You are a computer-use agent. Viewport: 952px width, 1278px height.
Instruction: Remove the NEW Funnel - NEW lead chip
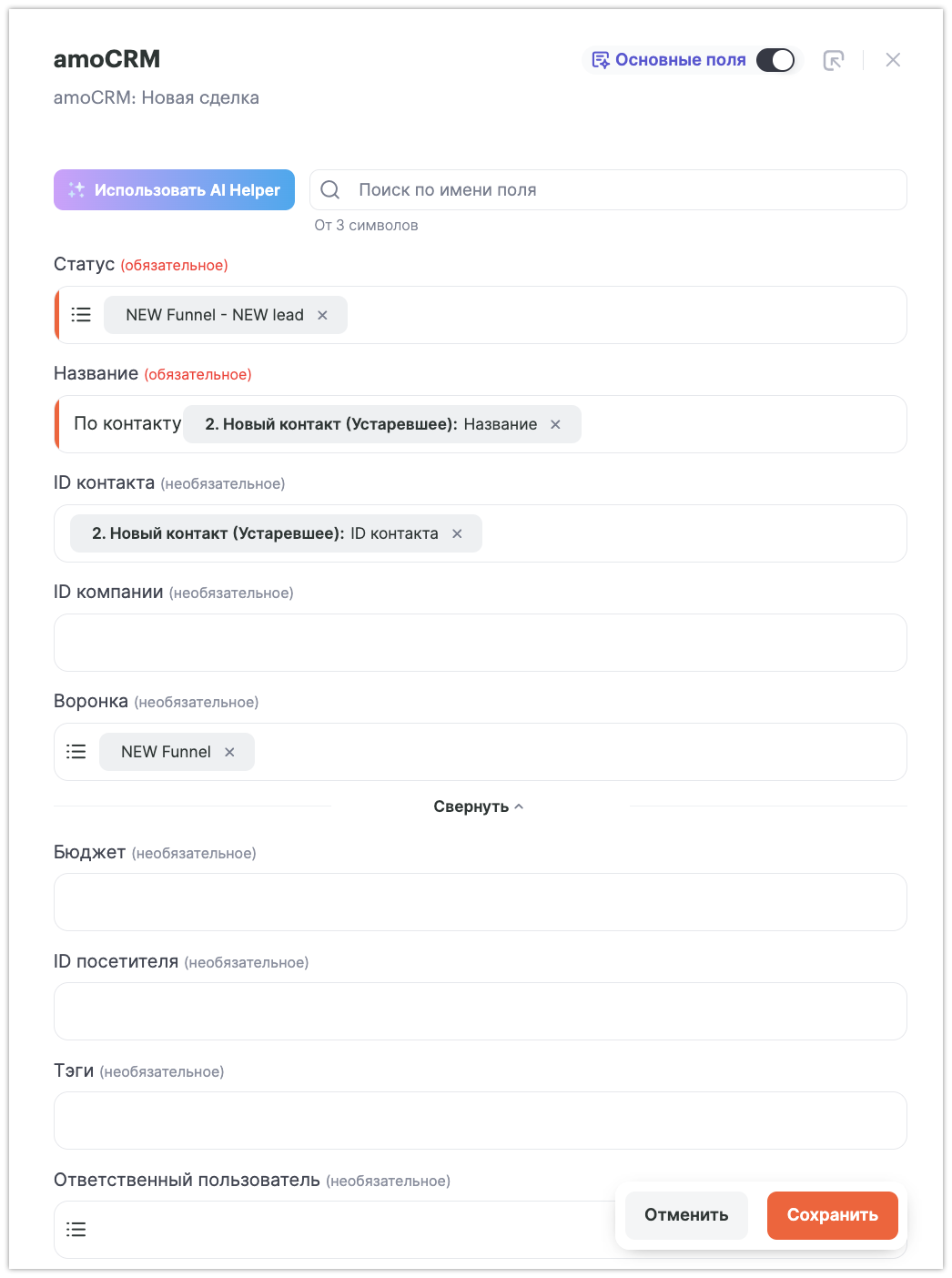coord(322,315)
